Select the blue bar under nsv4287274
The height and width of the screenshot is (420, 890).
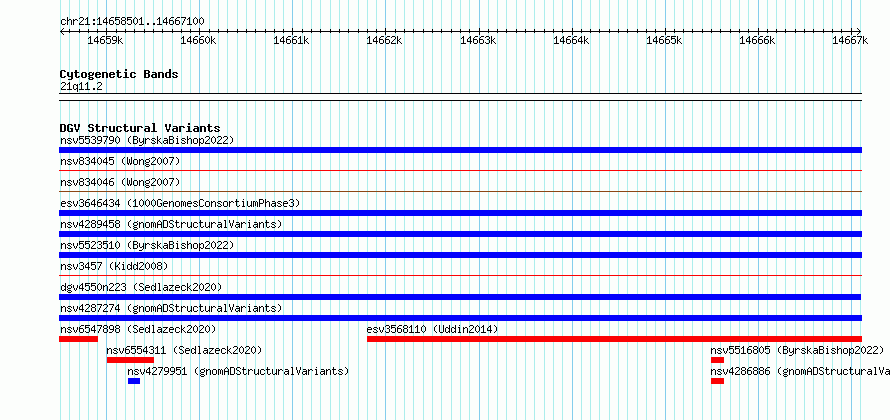[x=460, y=318]
